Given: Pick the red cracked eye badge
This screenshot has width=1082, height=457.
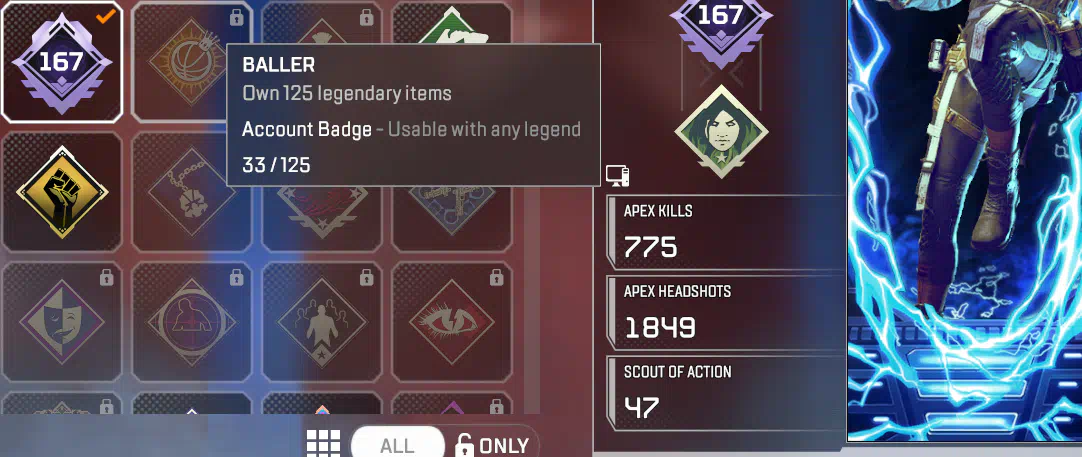Looking at the screenshot, I should (452, 322).
